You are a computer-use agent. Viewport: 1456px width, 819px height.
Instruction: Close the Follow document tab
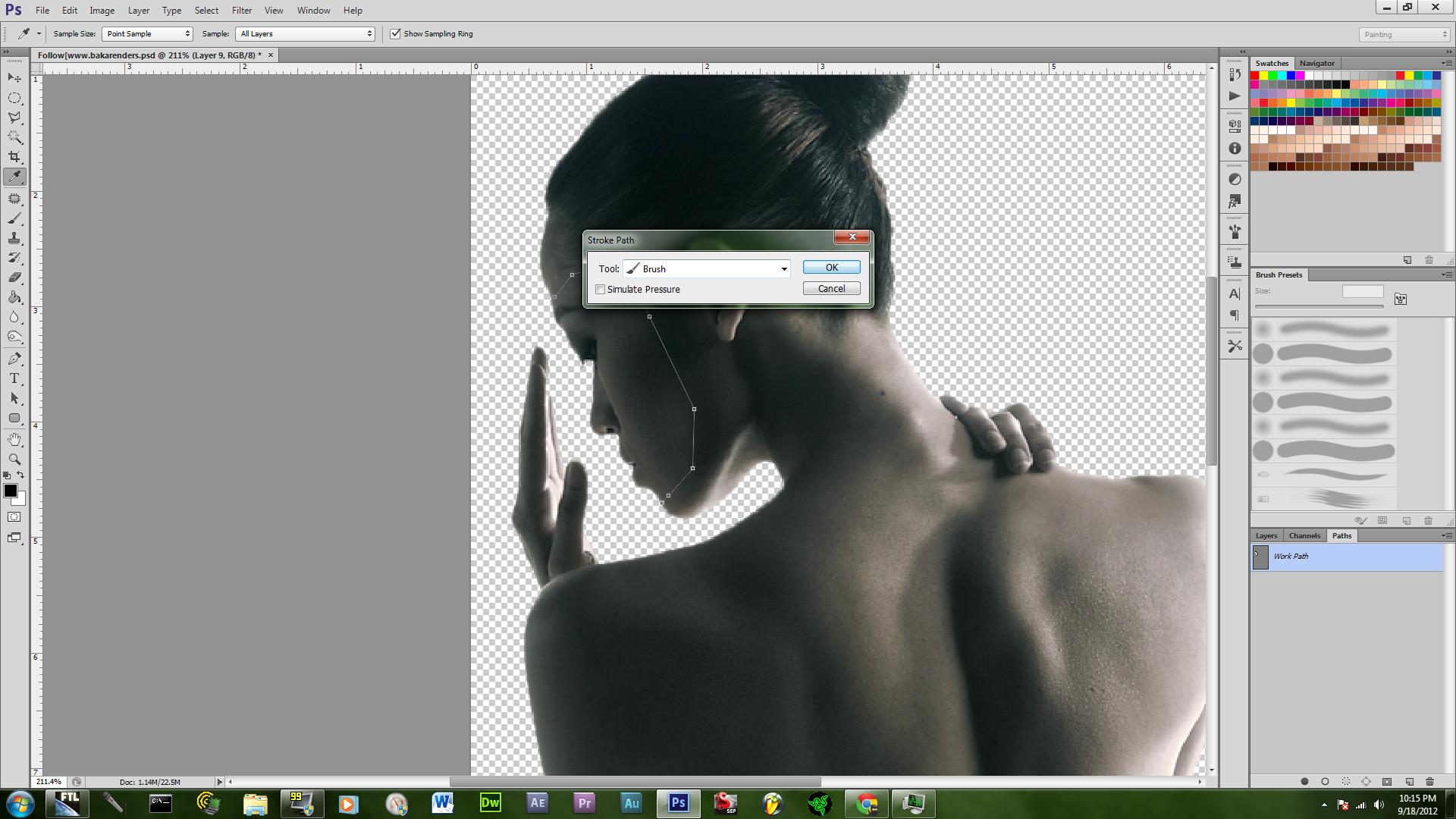pos(271,55)
